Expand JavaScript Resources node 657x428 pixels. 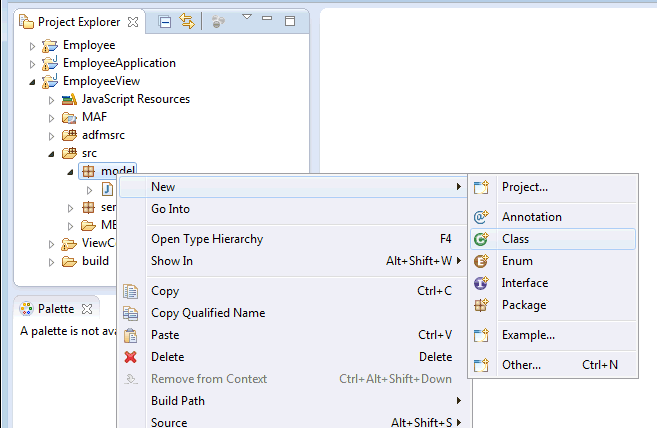[51, 100]
